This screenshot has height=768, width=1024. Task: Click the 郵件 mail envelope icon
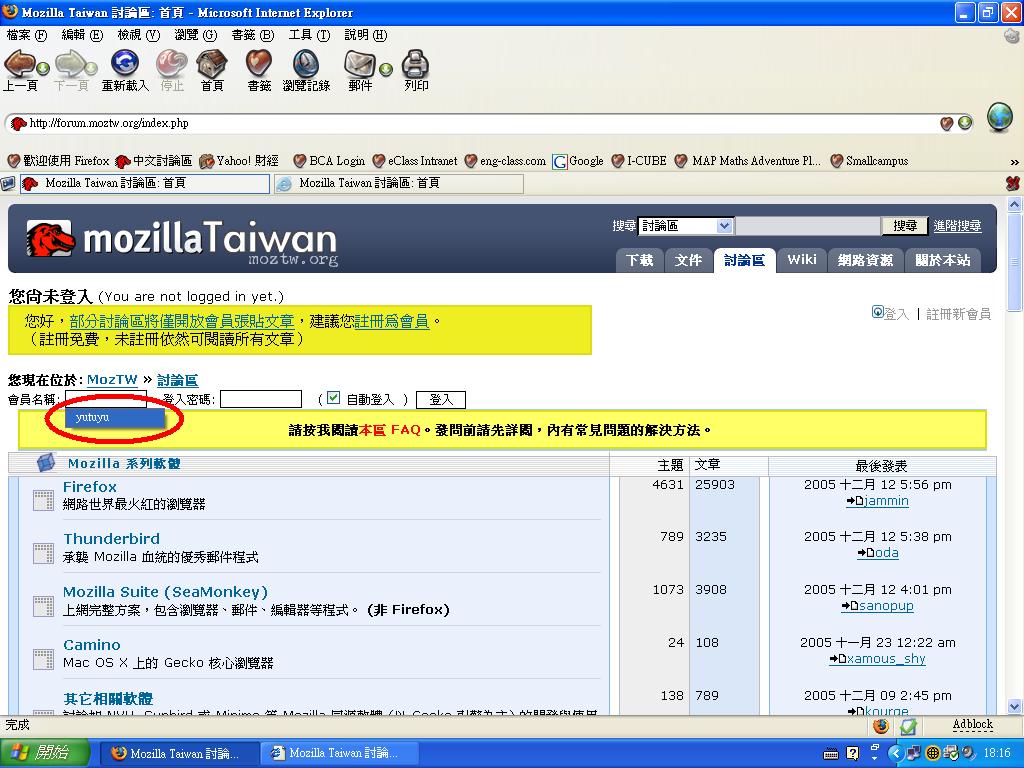(x=360, y=63)
